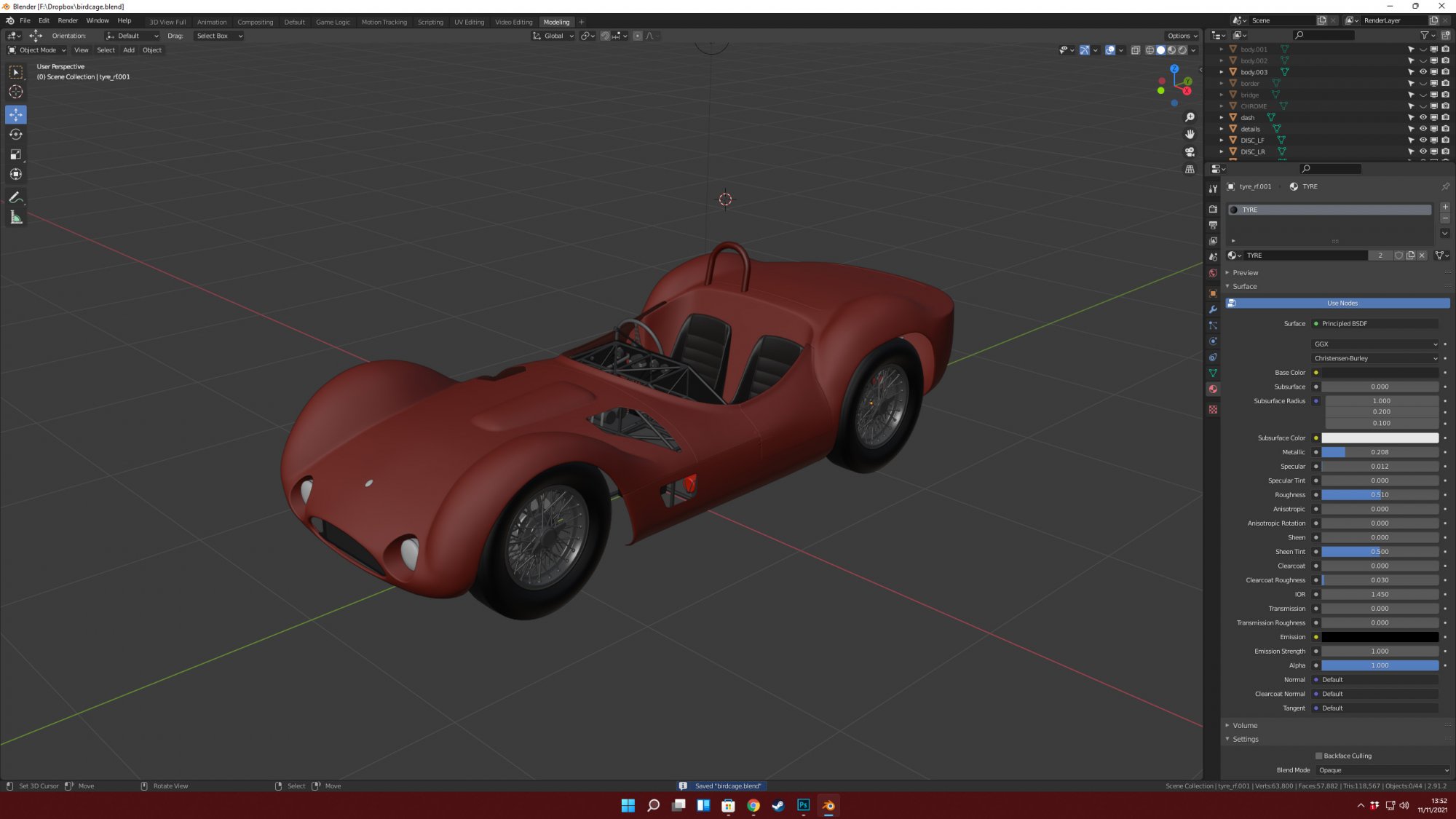1456x819 pixels.
Task: Click the zoom magnifier viewport gizmo
Action: [x=1190, y=117]
